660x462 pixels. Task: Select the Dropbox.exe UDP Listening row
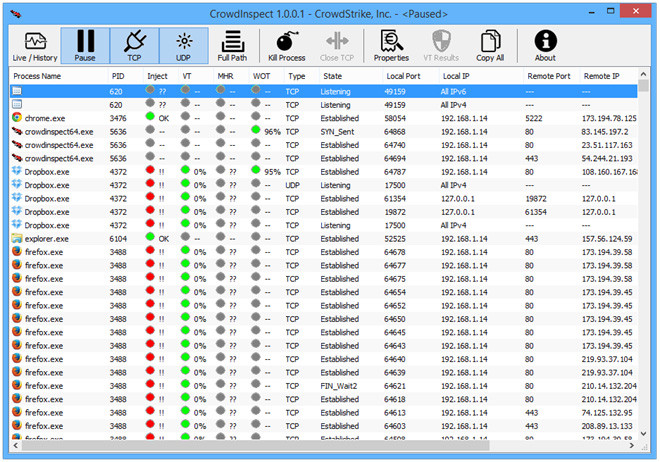pyautogui.click(x=323, y=185)
